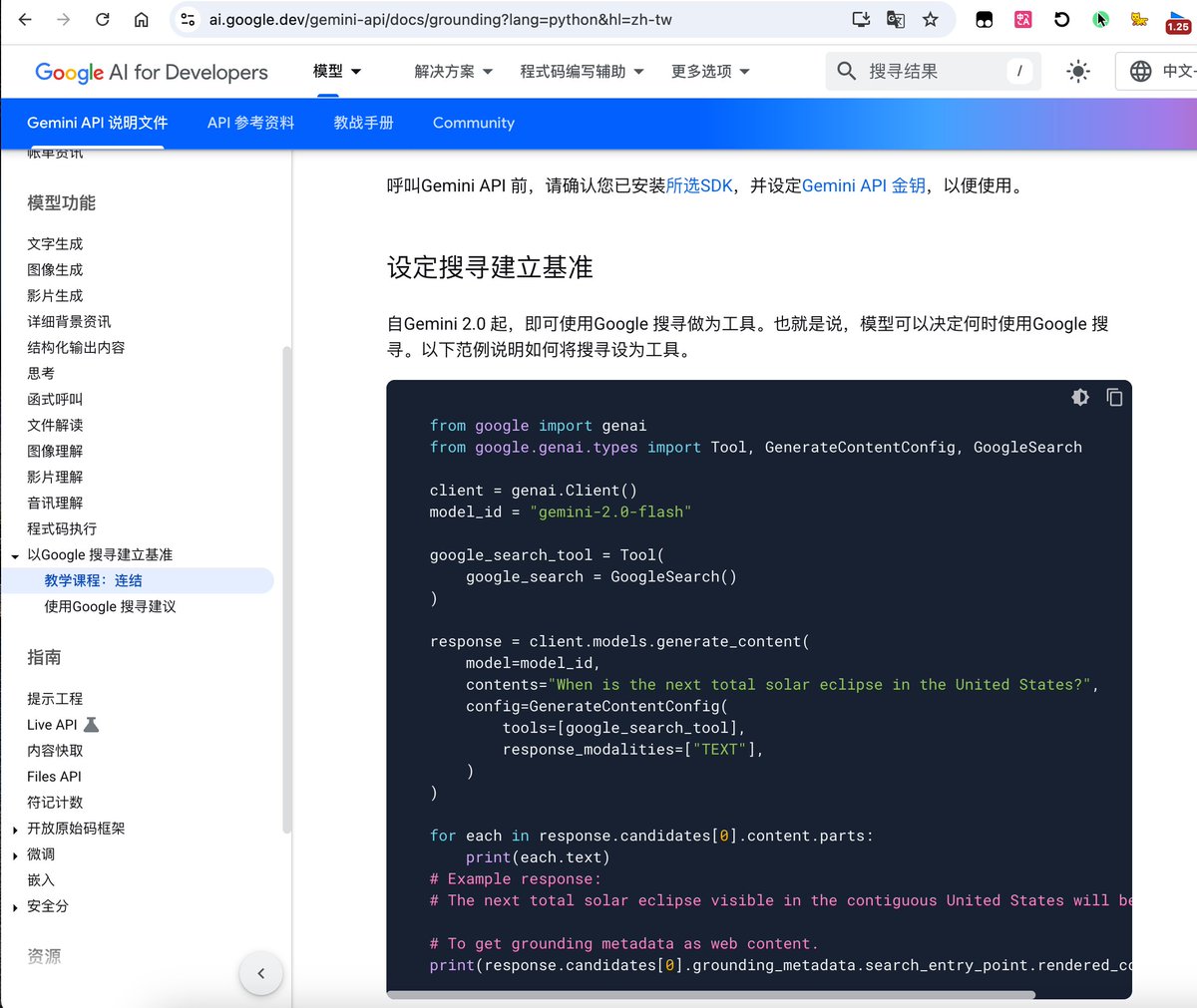This screenshot has width=1197, height=1008.
Task: Click the experimental flask icon beside Live API
Action: tap(92, 725)
